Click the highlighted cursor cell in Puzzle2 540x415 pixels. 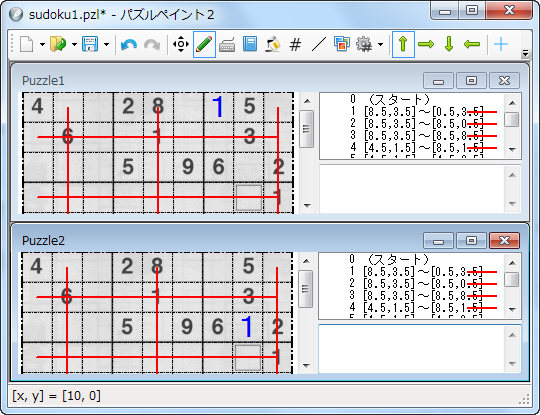(x=248, y=357)
